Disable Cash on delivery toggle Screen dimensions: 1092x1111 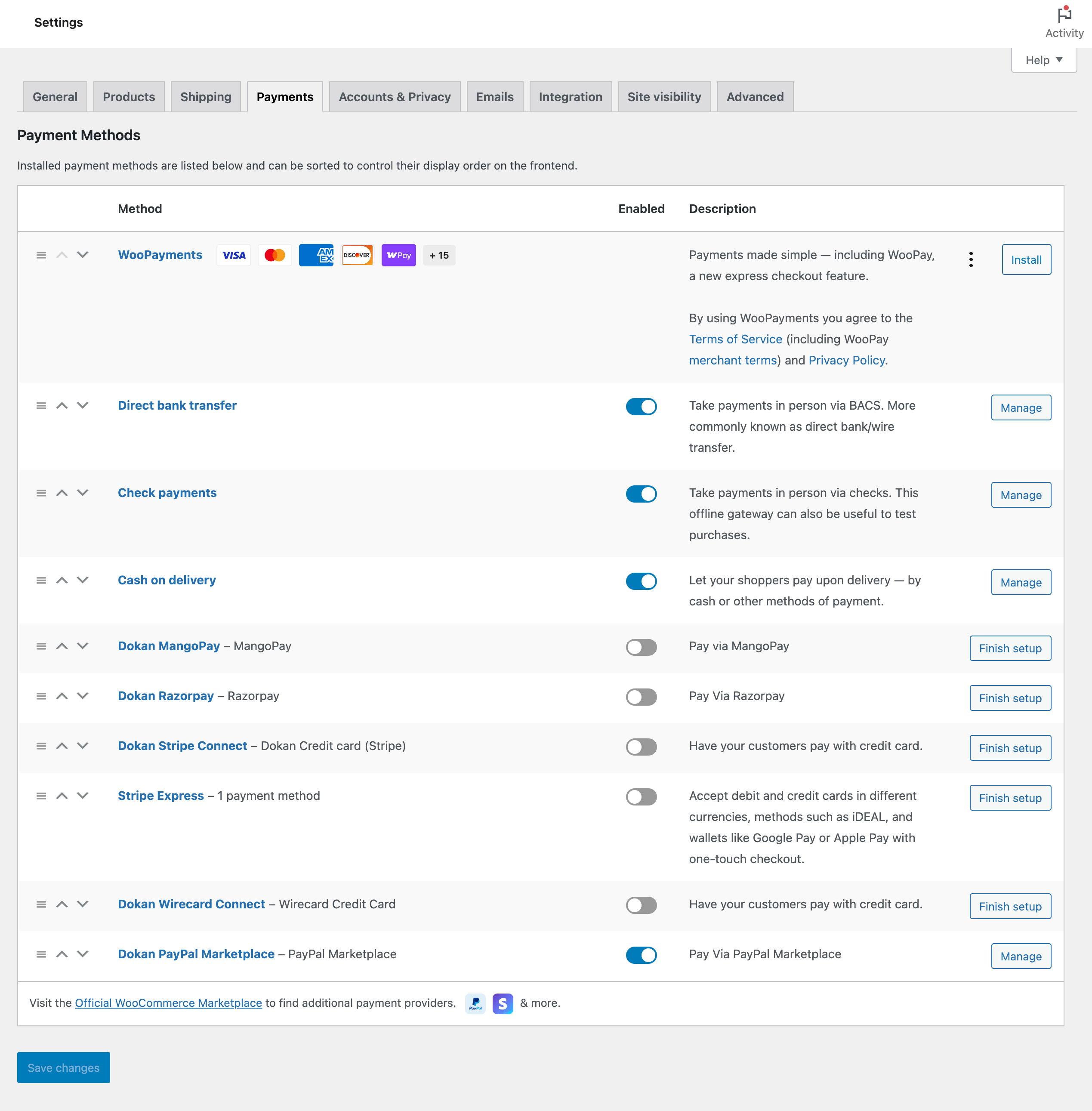click(x=641, y=581)
